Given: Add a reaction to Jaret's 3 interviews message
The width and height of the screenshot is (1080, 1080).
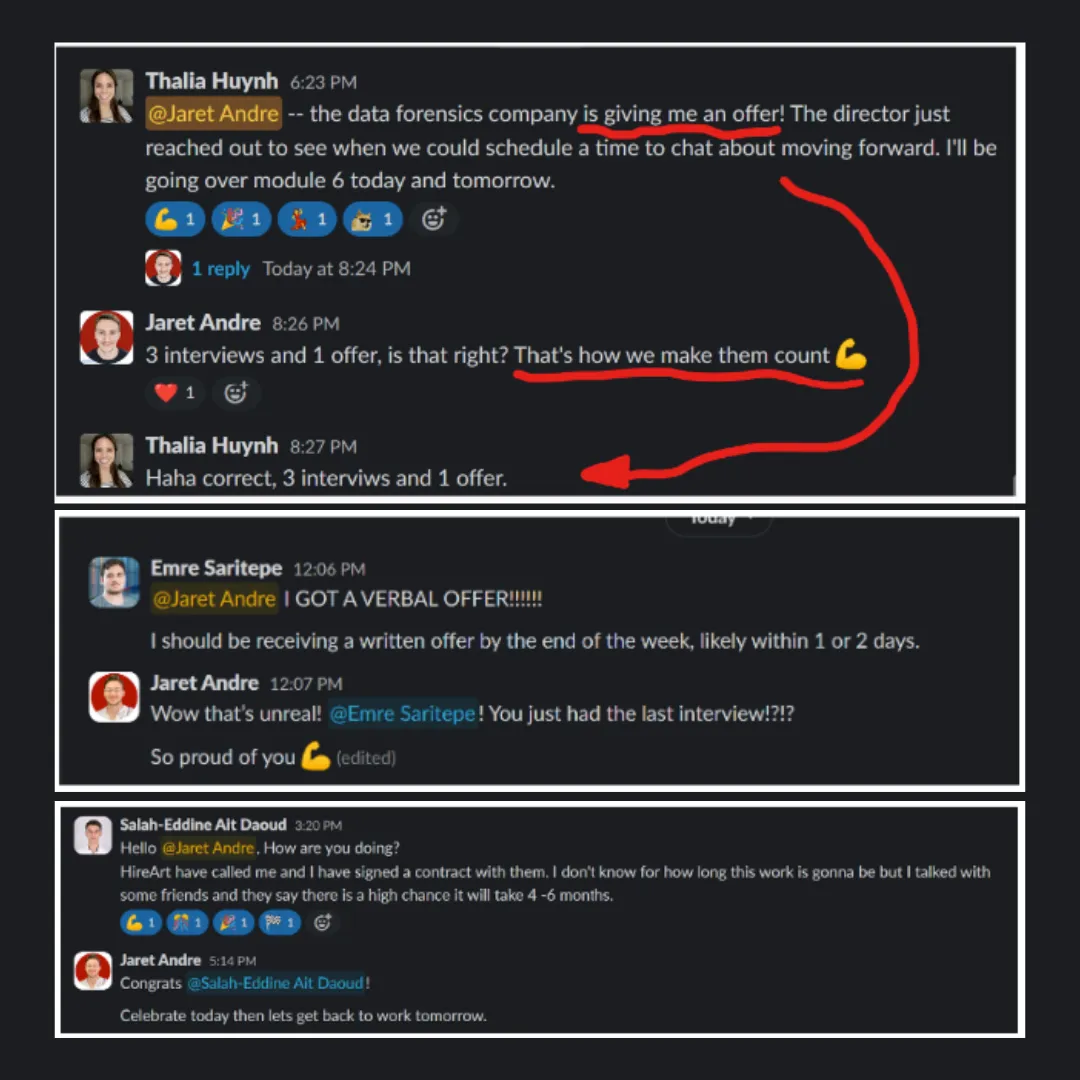Looking at the screenshot, I should pos(236,393).
